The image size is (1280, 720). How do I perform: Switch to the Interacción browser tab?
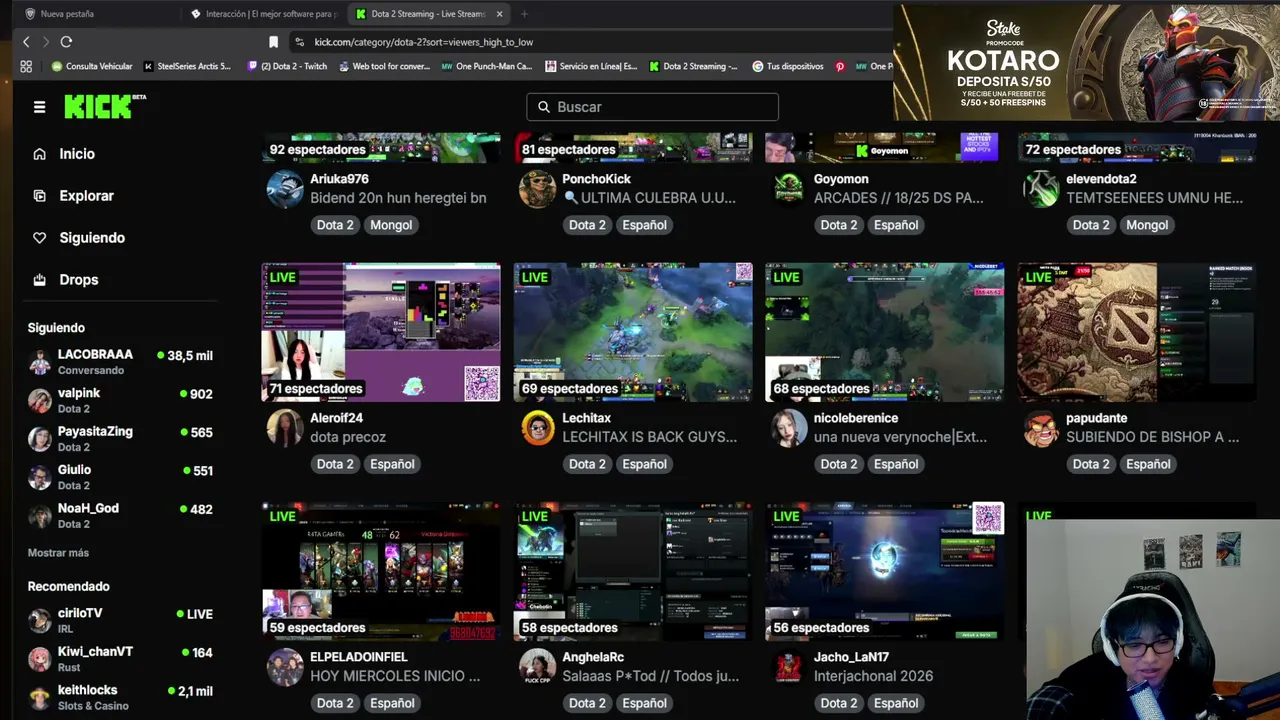click(x=262, y=14)
